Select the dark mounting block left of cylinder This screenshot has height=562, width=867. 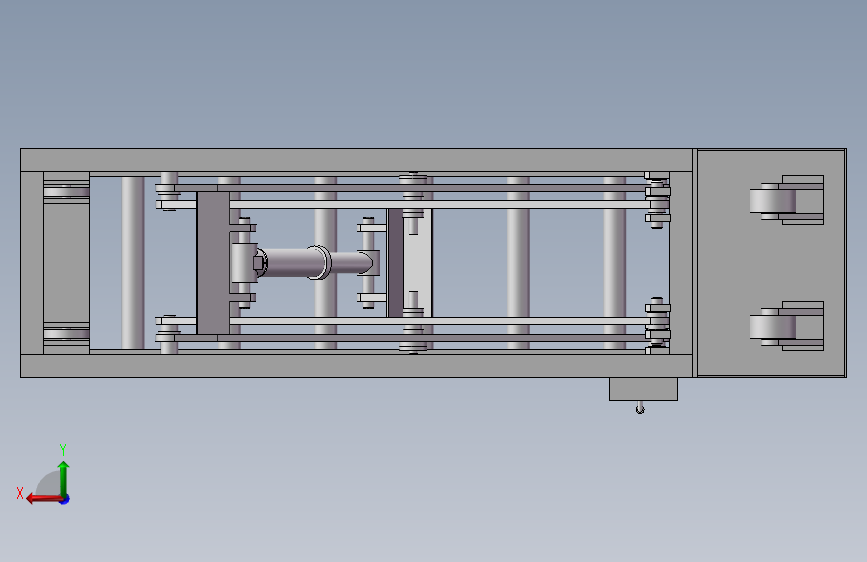[x=213, y=263]
